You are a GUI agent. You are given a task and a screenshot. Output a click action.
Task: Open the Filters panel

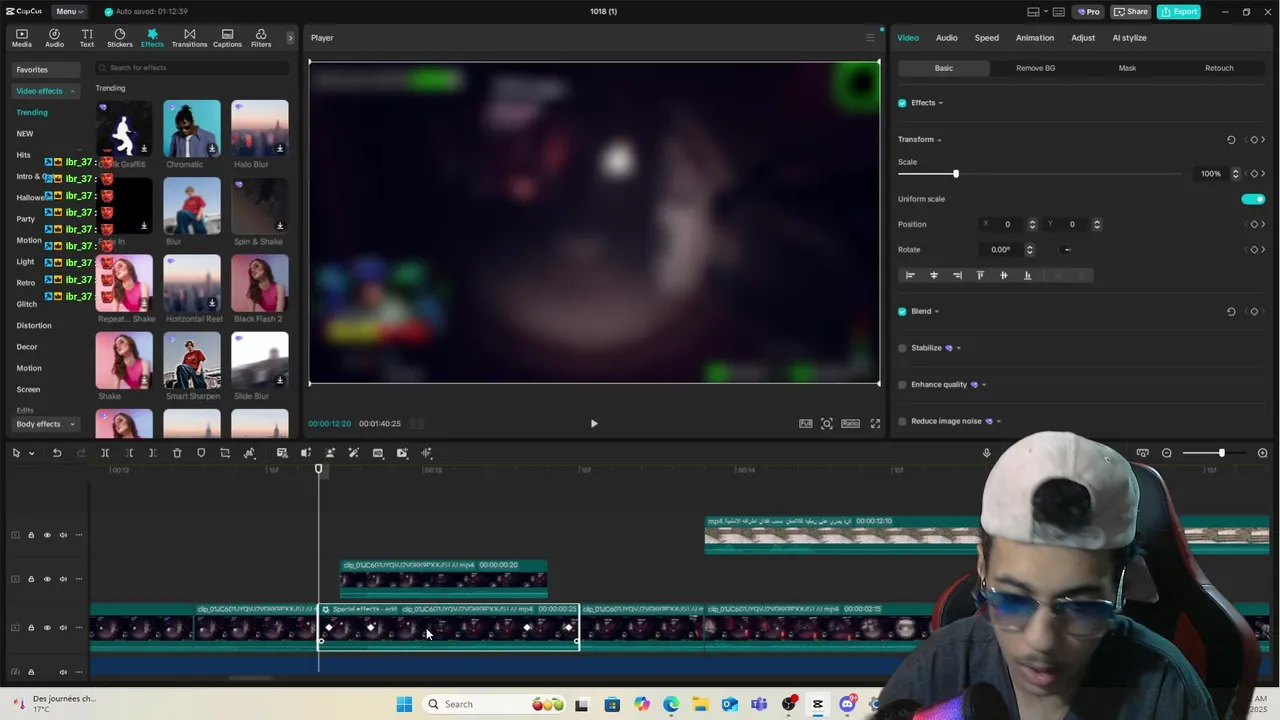pos(261,38)
